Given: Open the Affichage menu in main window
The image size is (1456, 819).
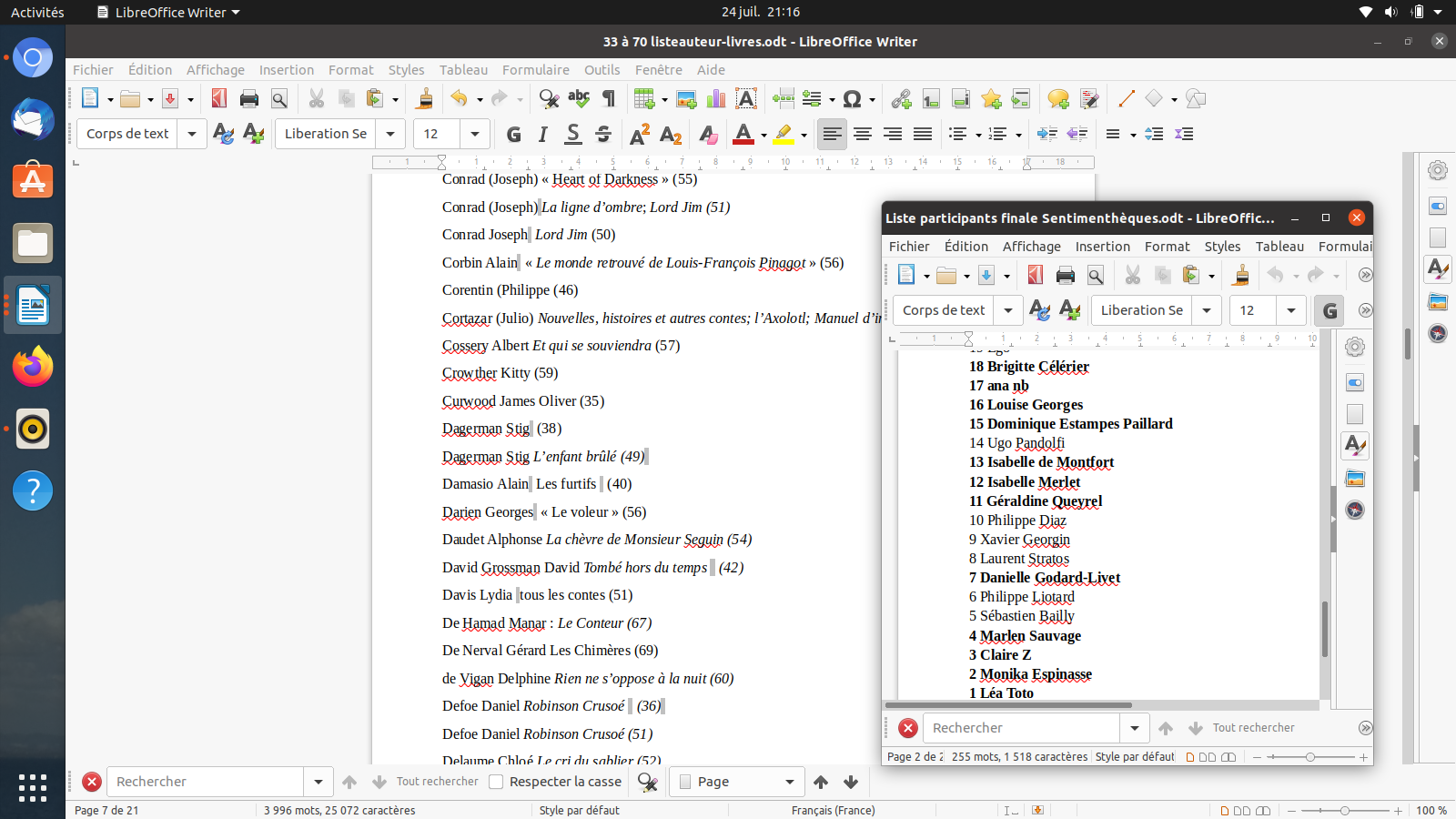Looking at the screenshot, I should [x=215, y=70].
